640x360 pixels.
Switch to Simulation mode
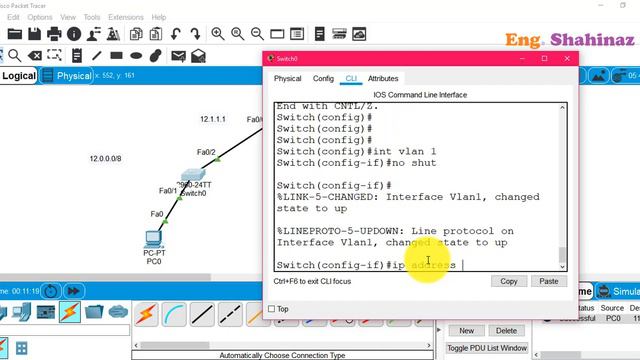pos(618,291)
